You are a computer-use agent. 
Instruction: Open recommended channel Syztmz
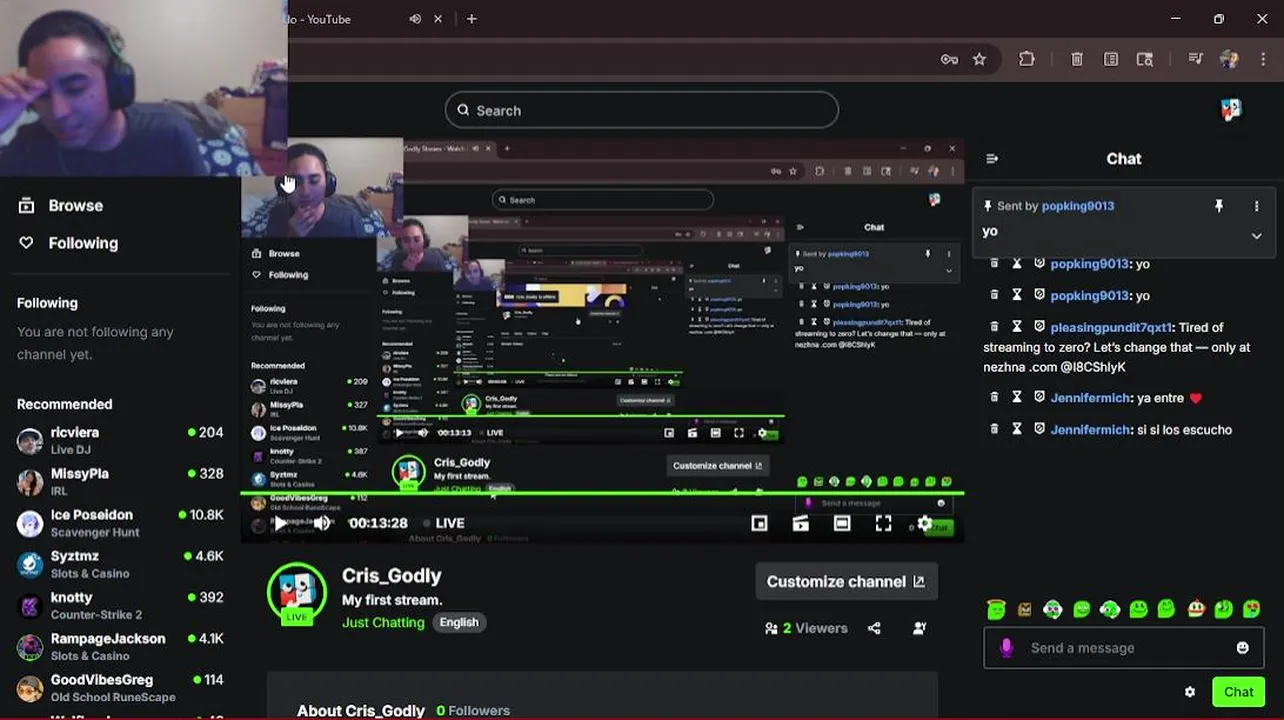coord(120,563)
